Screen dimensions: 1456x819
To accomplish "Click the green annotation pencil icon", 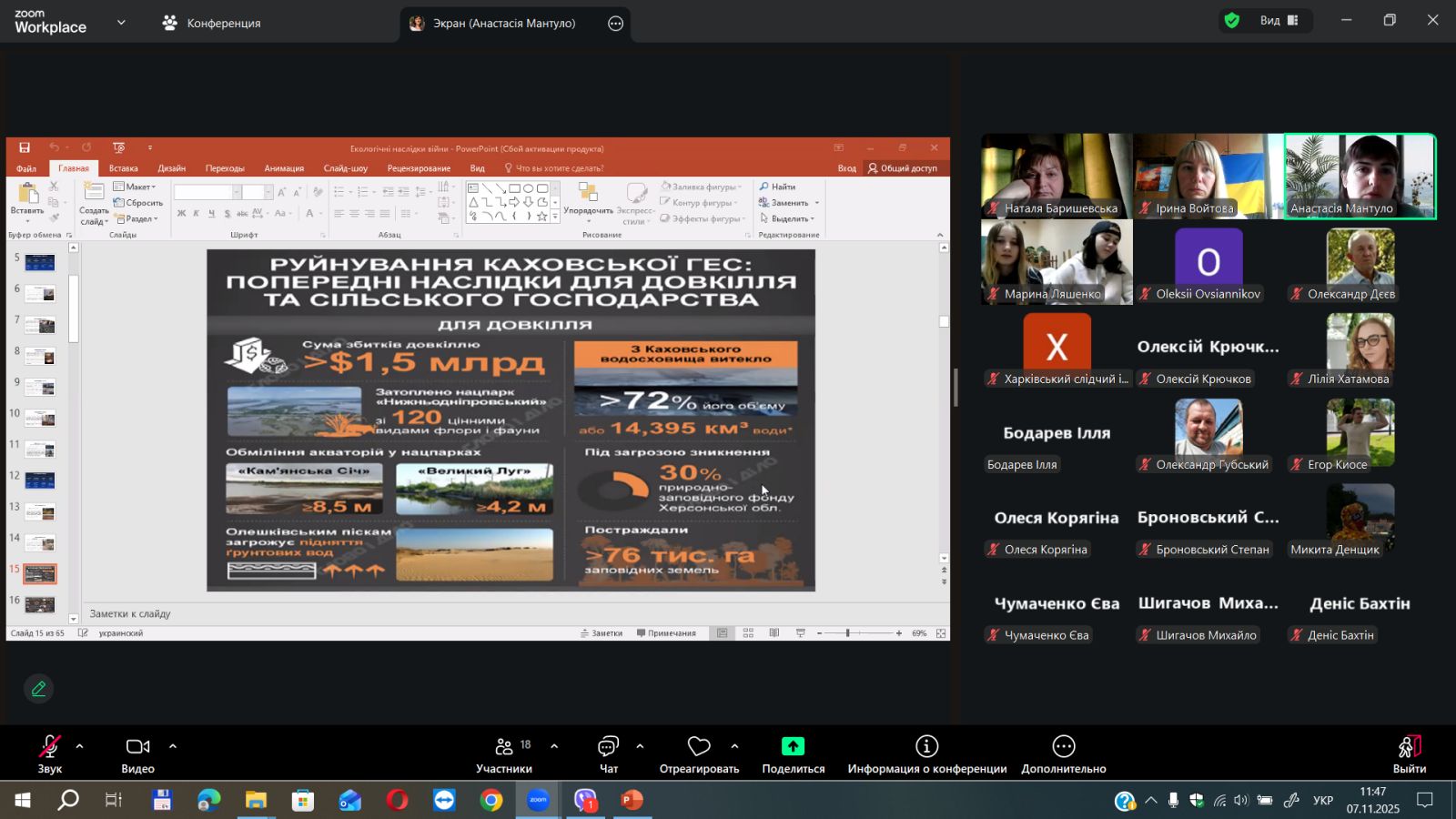I will 38,689.
